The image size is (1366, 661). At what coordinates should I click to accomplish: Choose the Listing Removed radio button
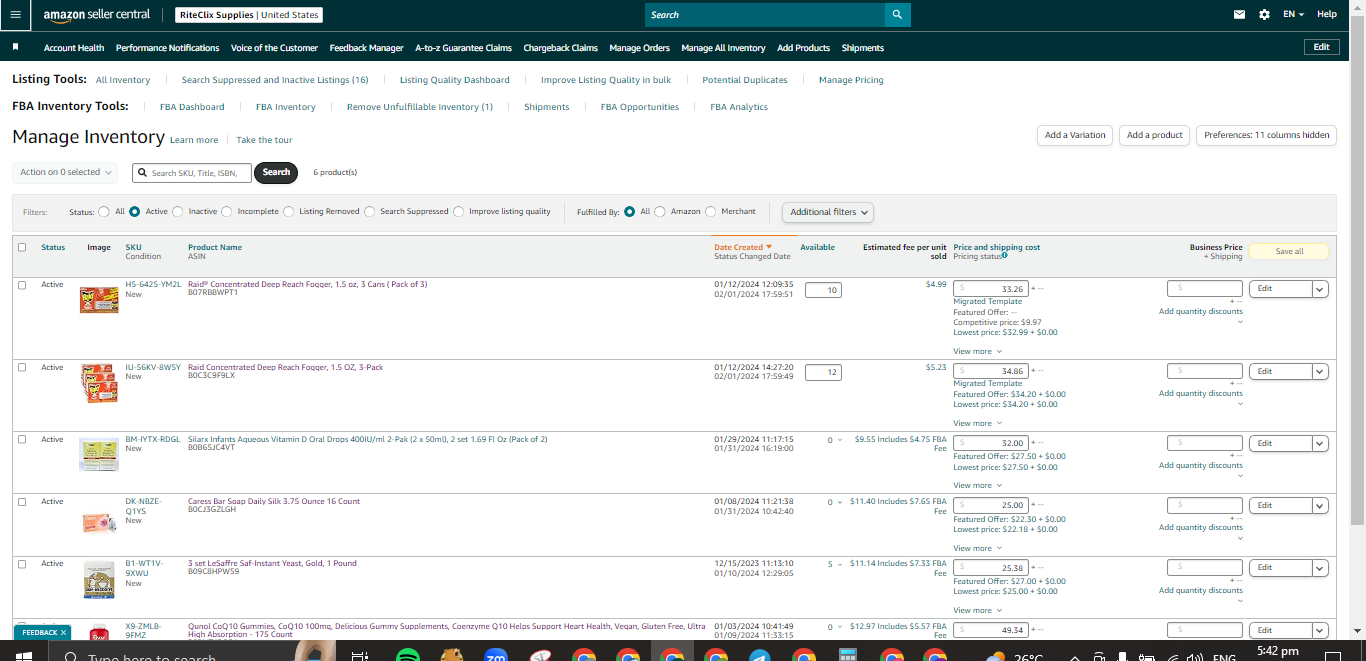click(289, 212)
